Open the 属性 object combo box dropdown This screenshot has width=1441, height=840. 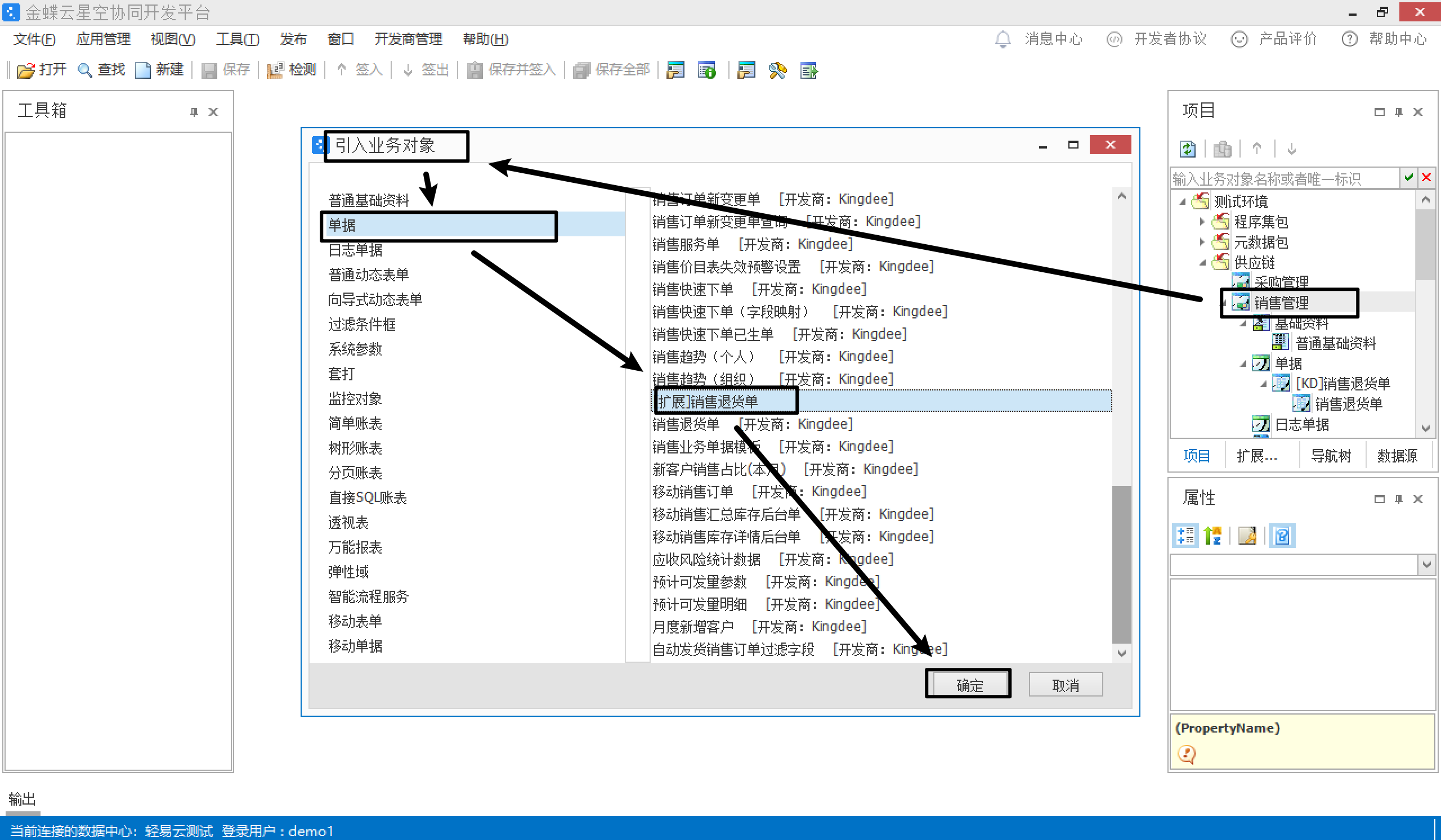[1426, 564]
